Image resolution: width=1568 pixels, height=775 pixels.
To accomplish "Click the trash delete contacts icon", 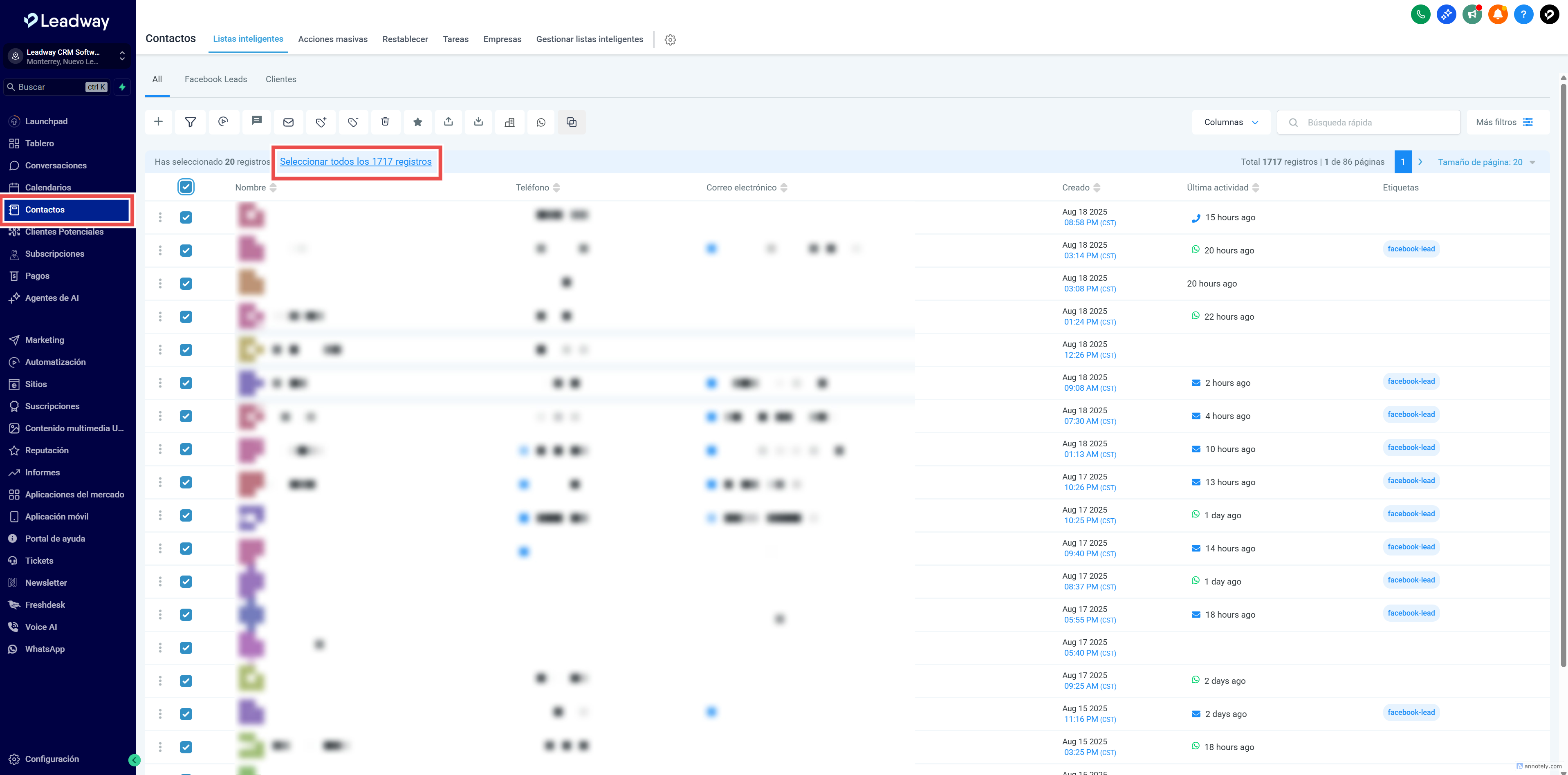I will point(385,122).
